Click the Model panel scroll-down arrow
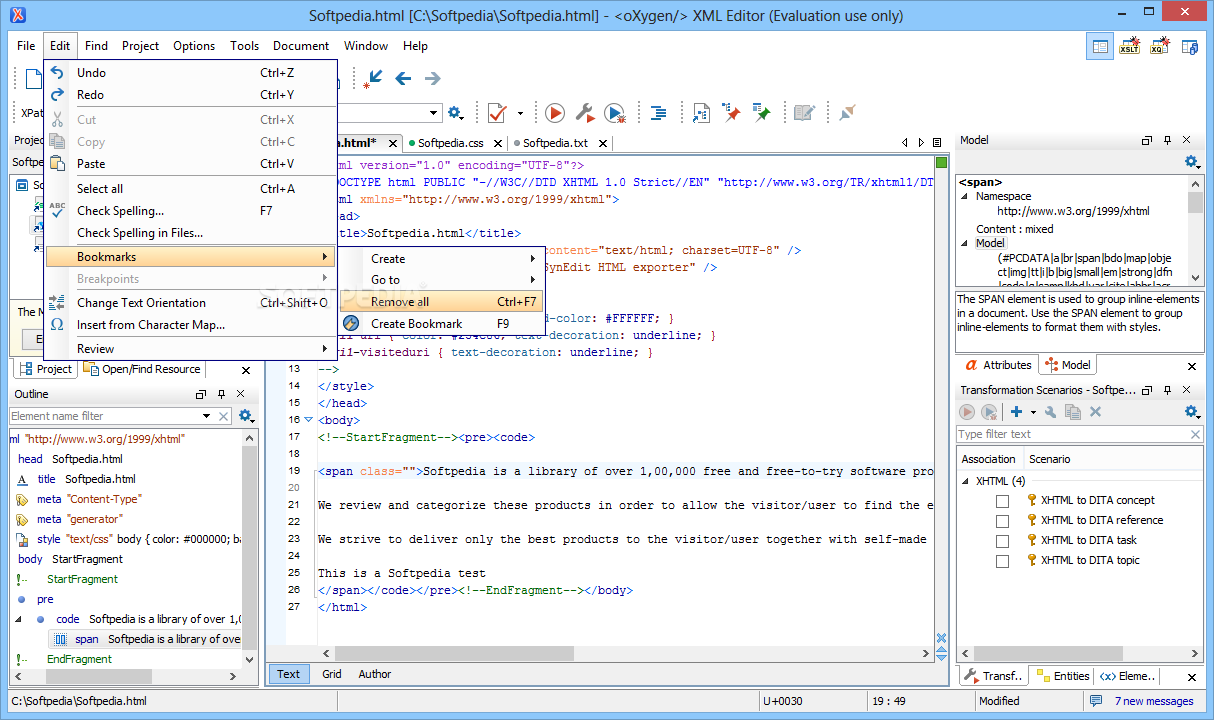This screenshot has width=1214, height=720. (1196, 276)
